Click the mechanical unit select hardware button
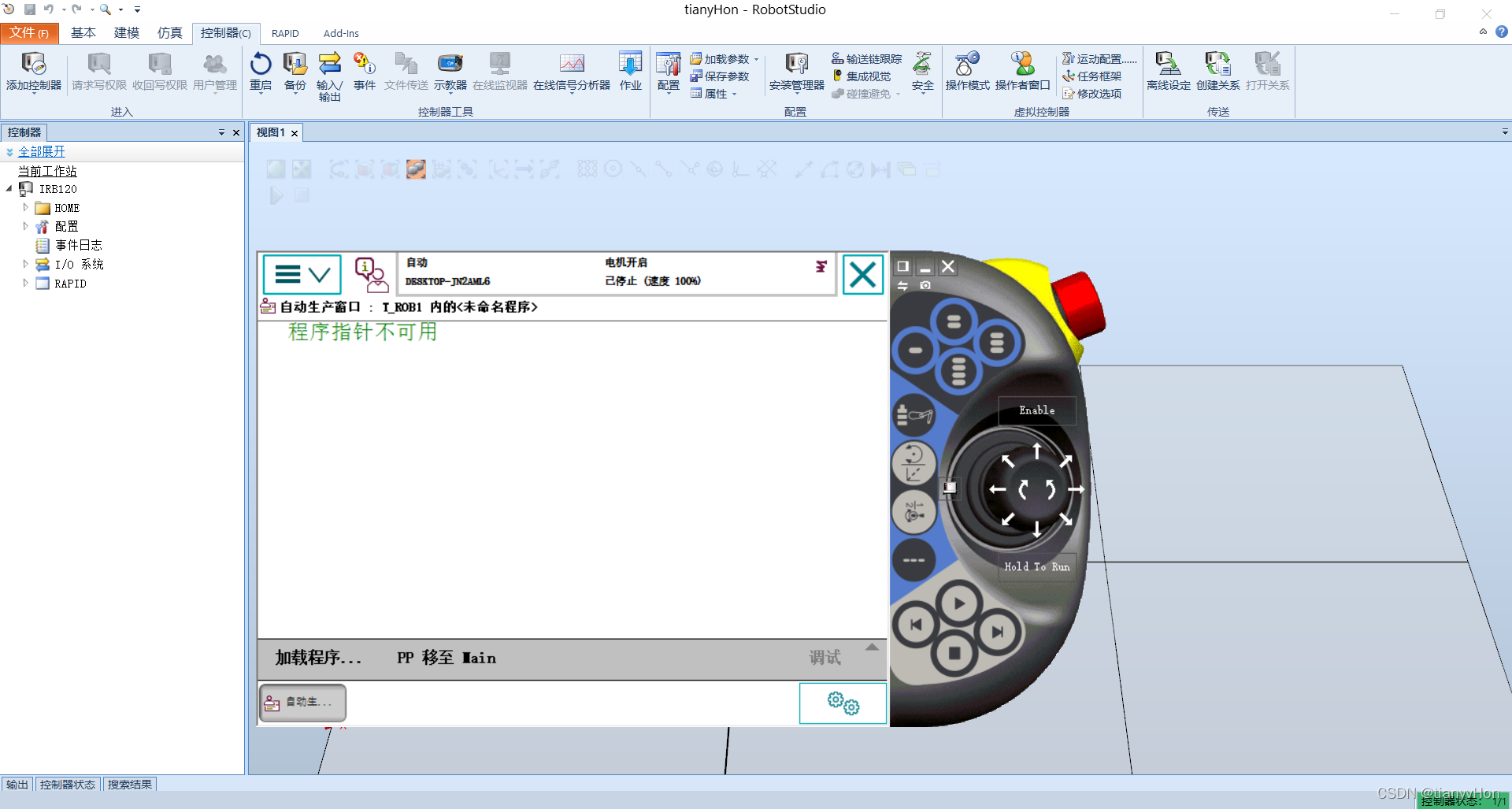The height and width of the screenshot is (809, 1512). 913,414
